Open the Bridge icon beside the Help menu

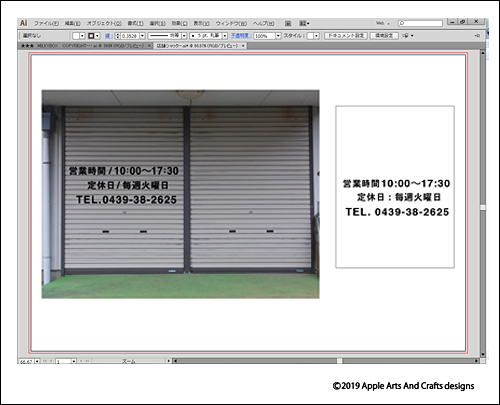click(x=288, y=23)
